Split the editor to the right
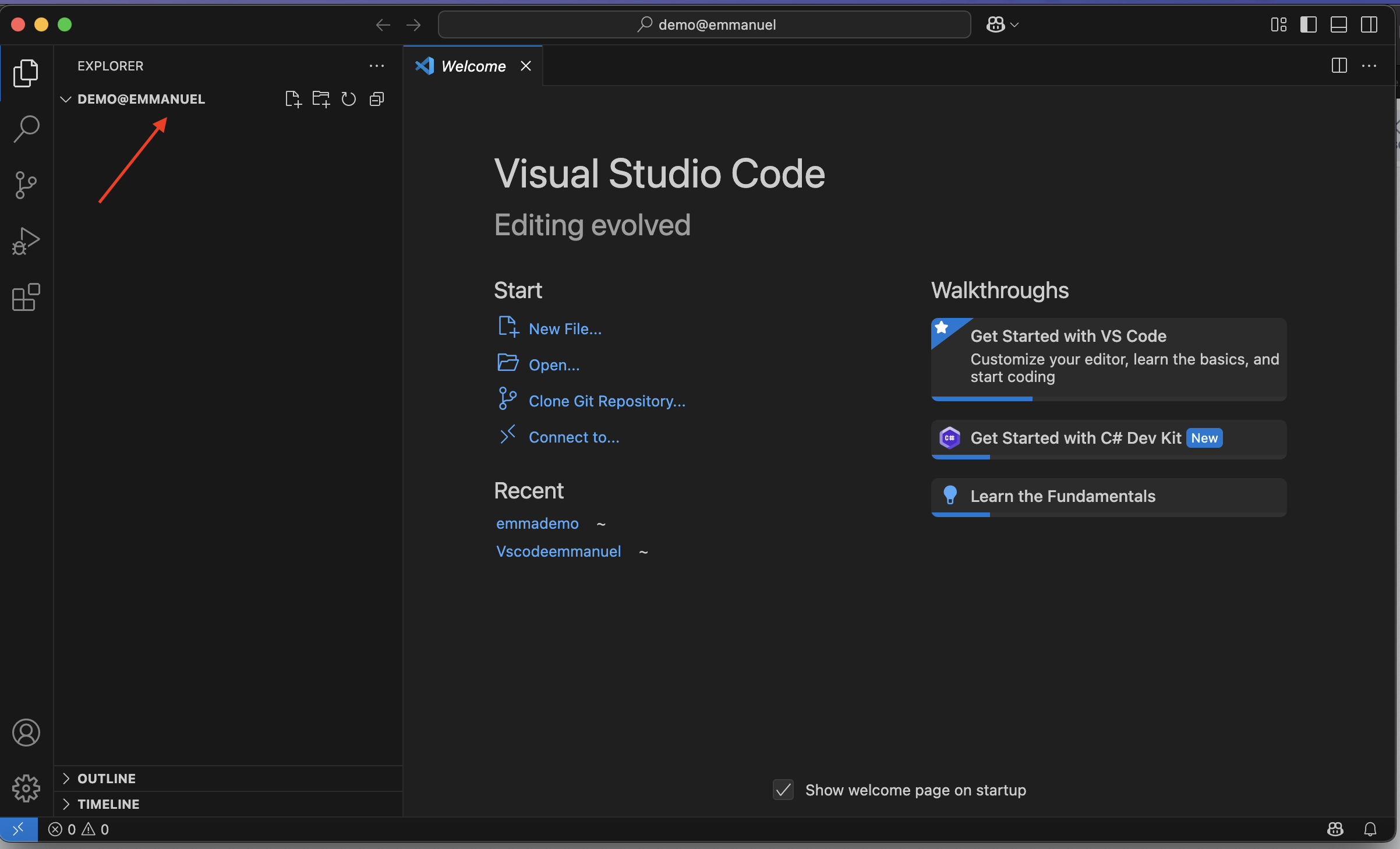 [x=1339, y=66]
